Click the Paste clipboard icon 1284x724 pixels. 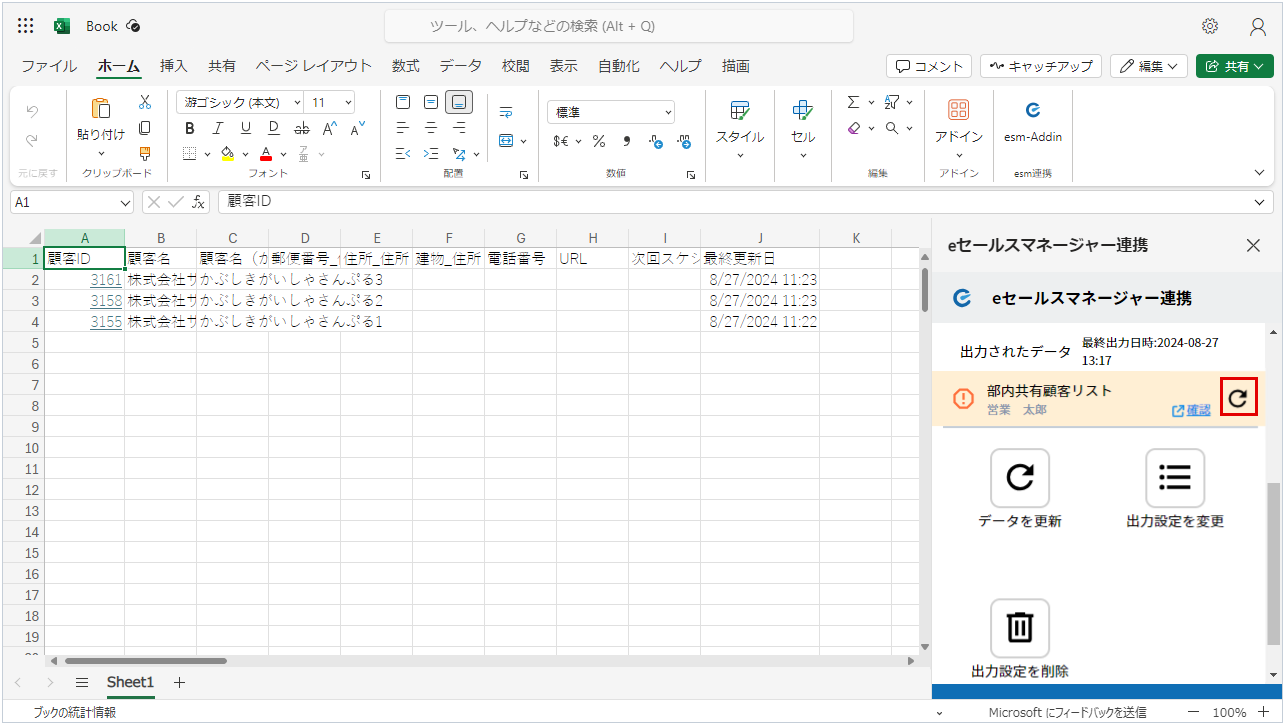coord(101,108)
